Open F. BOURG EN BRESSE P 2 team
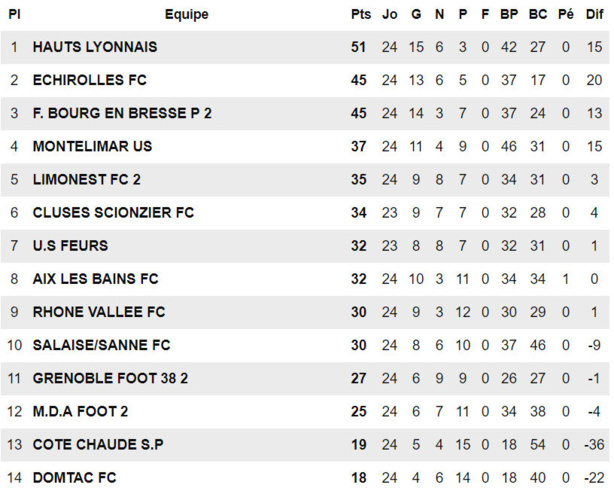 point(122,113)
